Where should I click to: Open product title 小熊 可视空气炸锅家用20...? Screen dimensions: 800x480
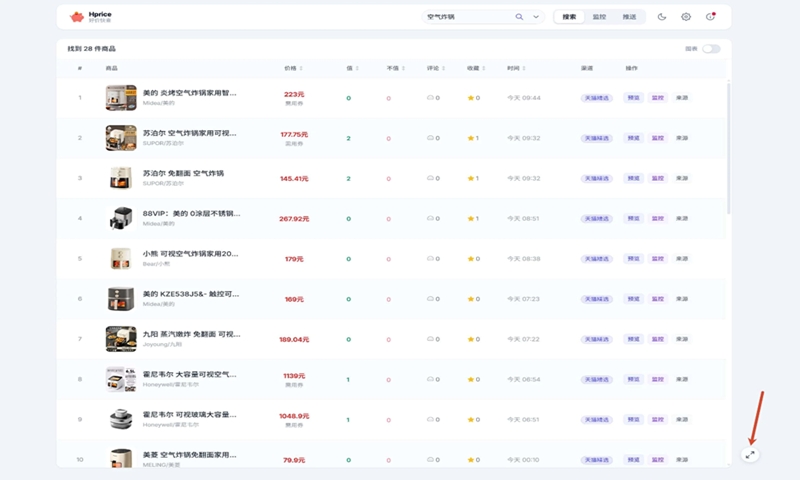pos(190,254)
